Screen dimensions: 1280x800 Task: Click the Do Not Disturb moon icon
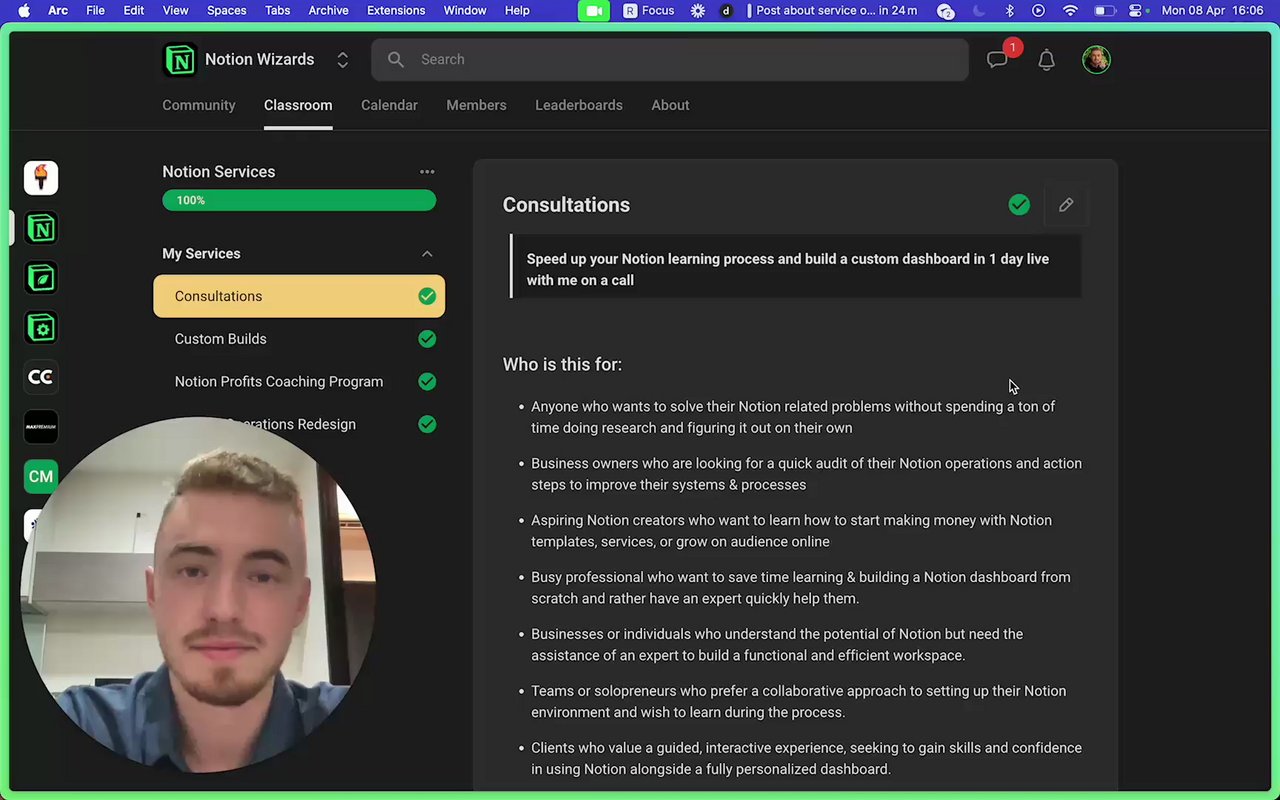(978, 10)
